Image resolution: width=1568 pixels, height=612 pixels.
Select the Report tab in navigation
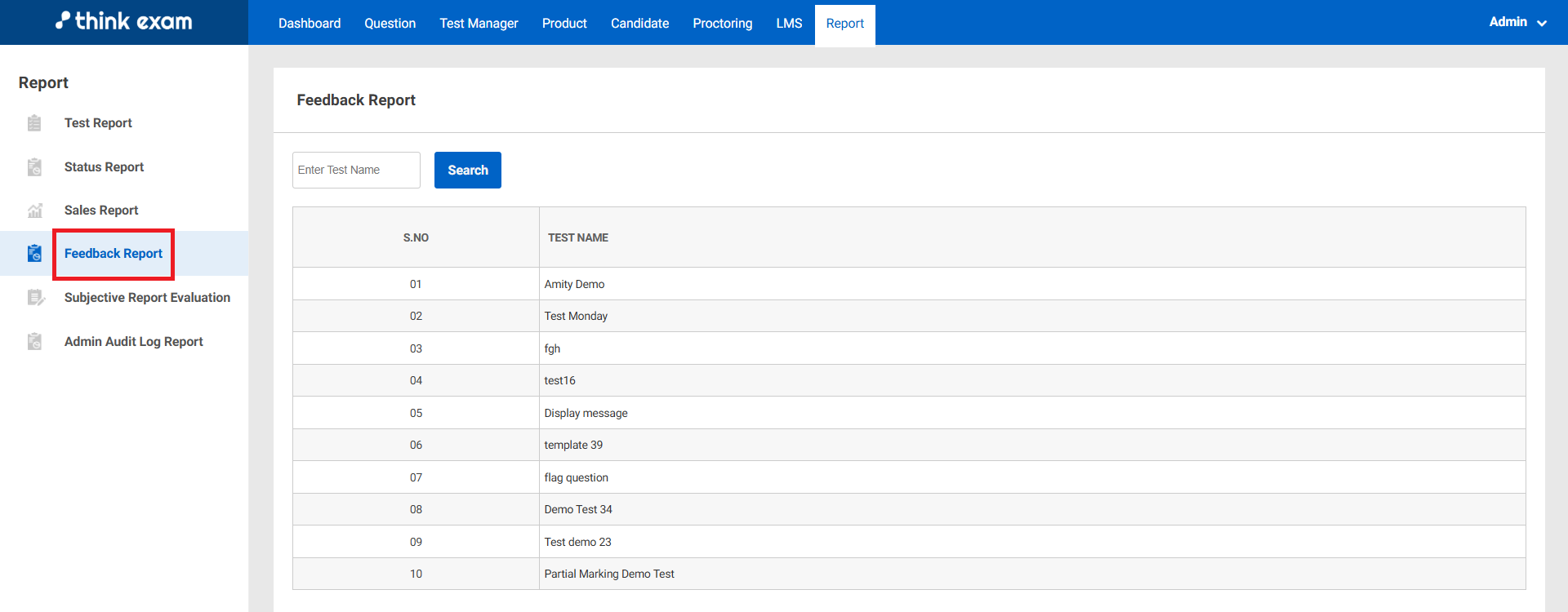coord(844,24)
